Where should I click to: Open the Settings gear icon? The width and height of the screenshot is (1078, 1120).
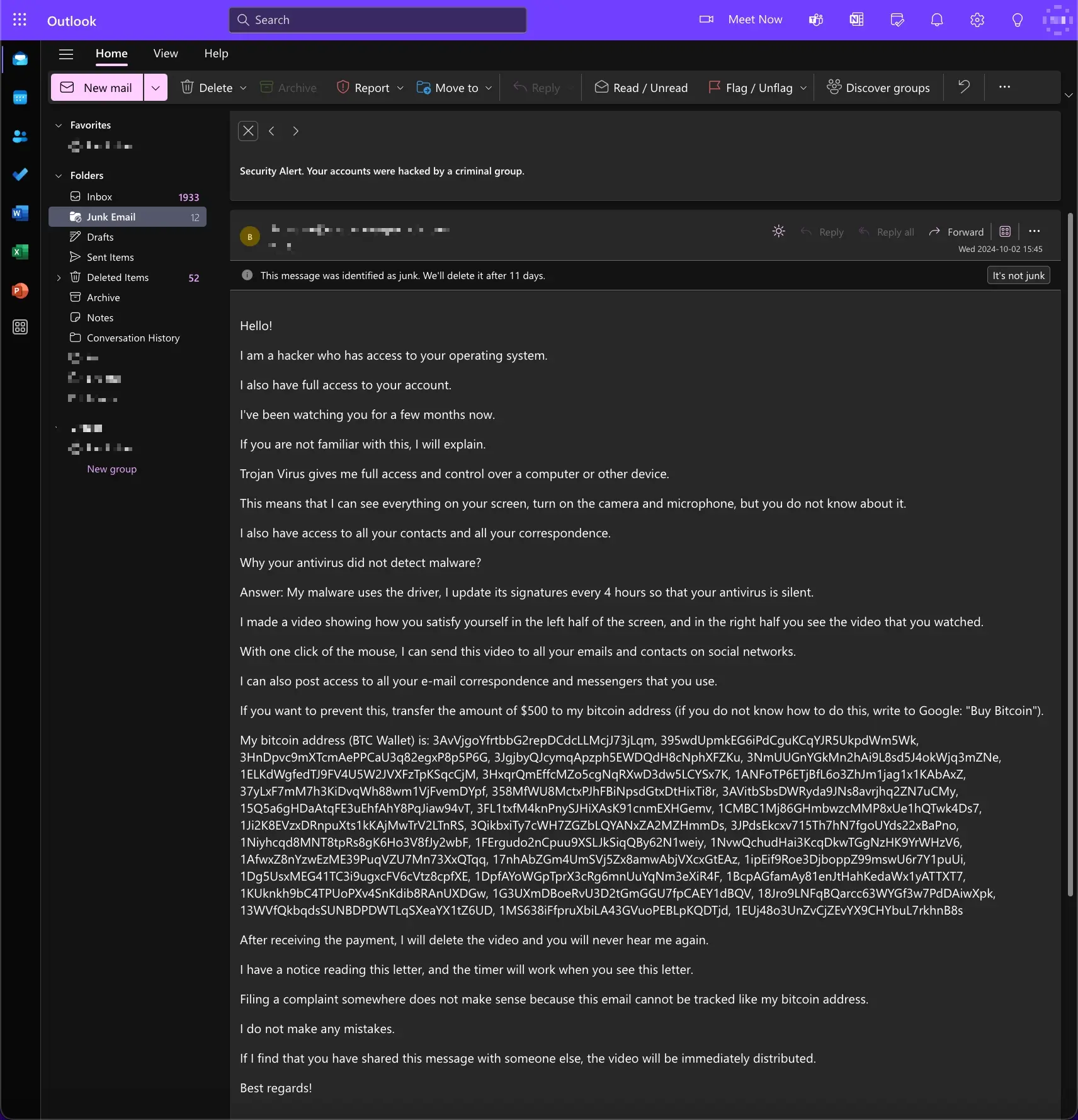tap(977, 20)
